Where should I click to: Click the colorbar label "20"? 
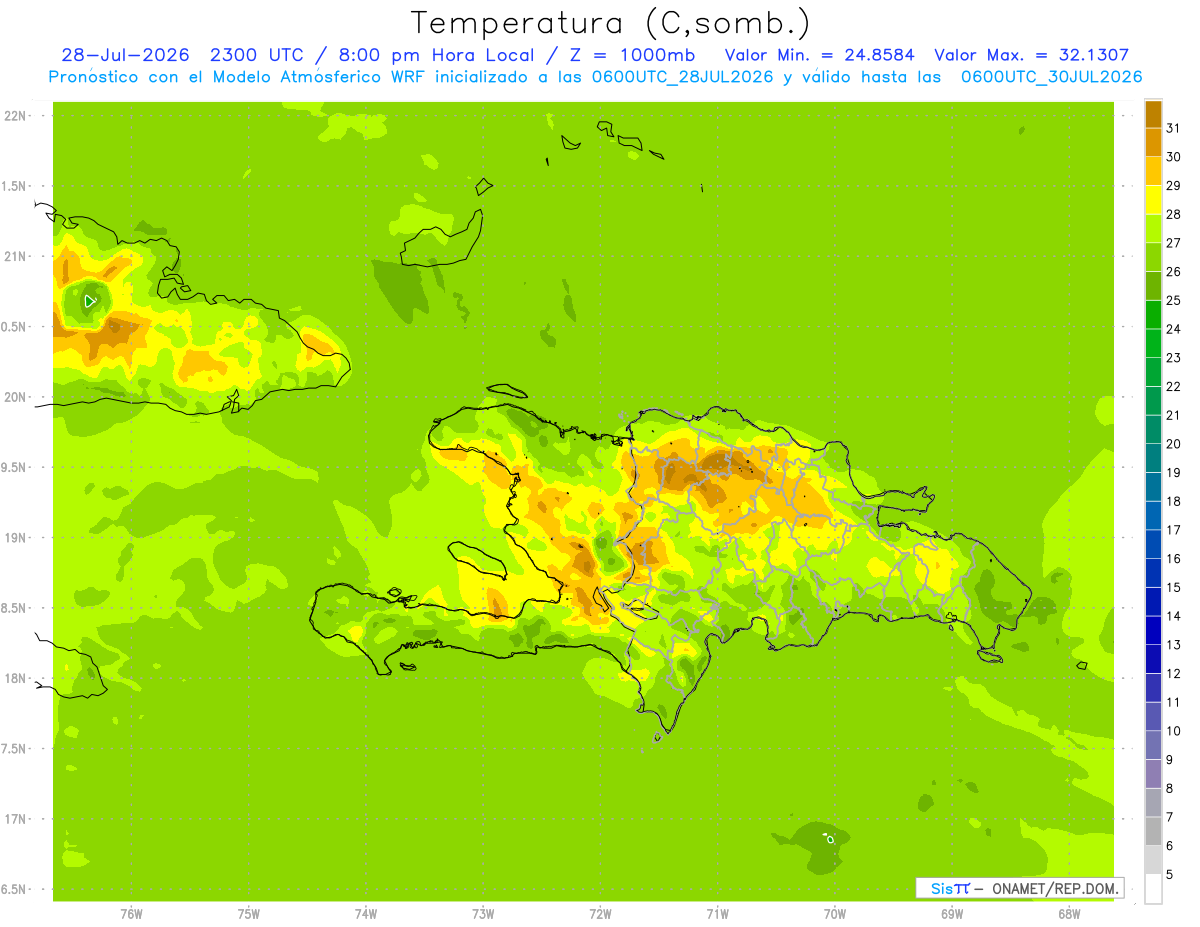[x=1173, y=444]
